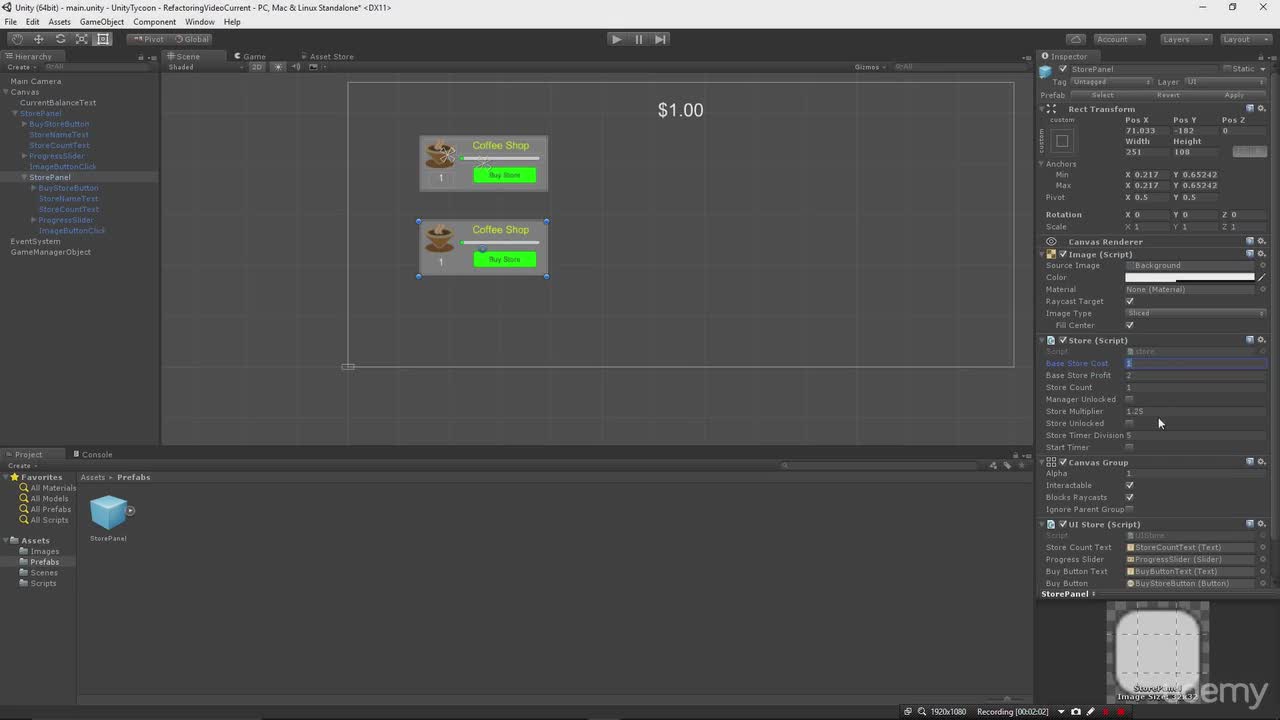Switch to the Console tab
1280x720 pixels.
click(x=96, y=454)
